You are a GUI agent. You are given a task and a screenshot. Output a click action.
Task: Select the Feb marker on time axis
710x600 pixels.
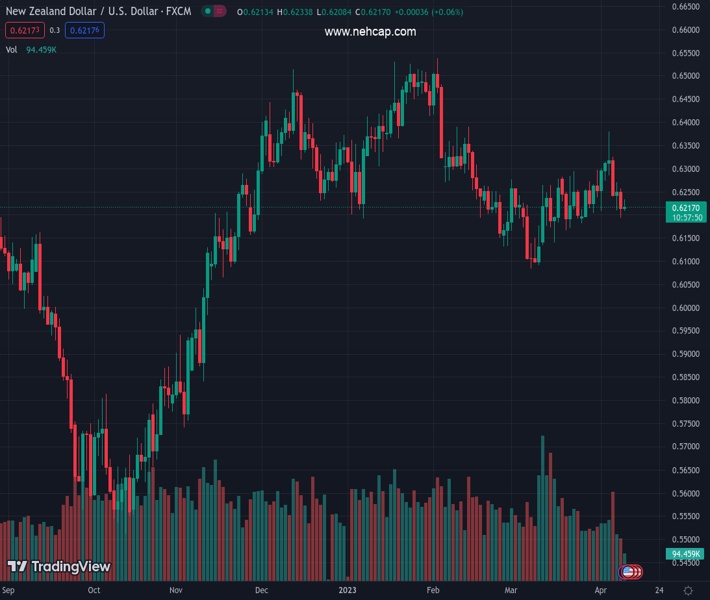(x=433, y=590)
